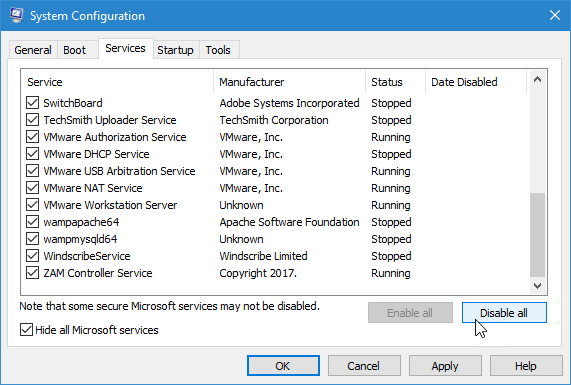The image size is (571, 385).
Task: Toggle VMware NAT Service checkbox
Action: pos(32,188)
